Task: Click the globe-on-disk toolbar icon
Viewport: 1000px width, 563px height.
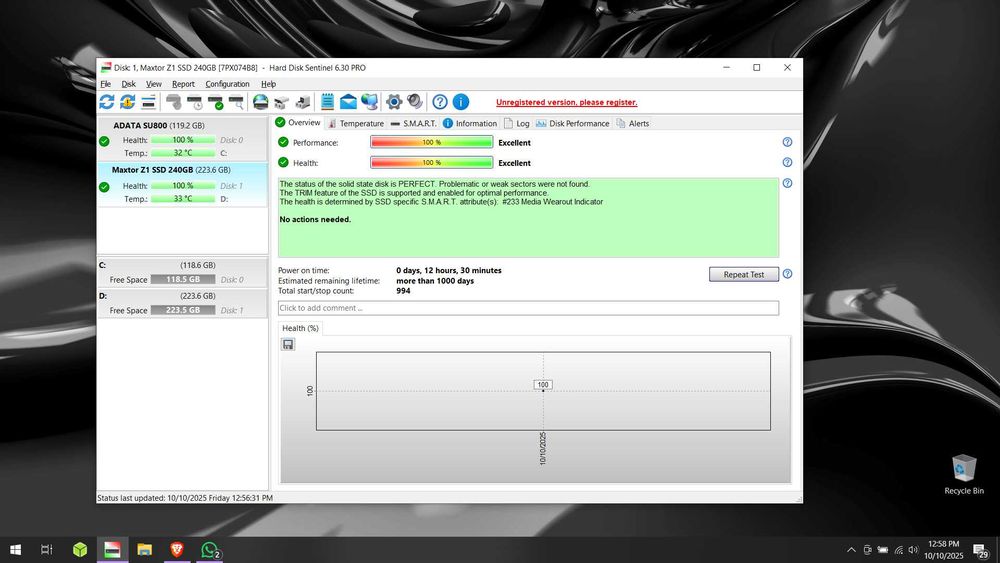Action: 260,101
